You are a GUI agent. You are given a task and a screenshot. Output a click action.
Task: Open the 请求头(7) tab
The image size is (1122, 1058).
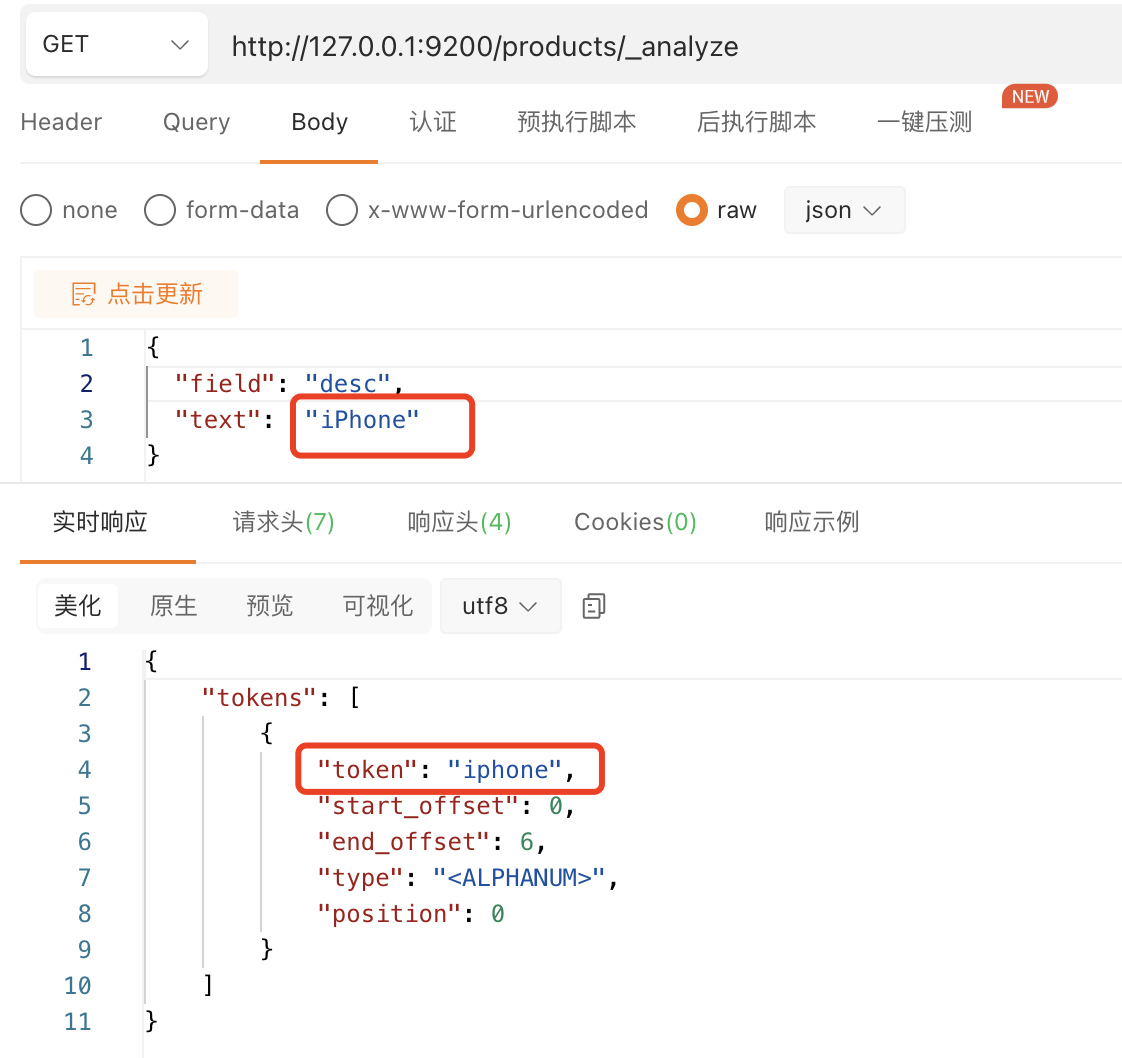(x=283, y=521)
